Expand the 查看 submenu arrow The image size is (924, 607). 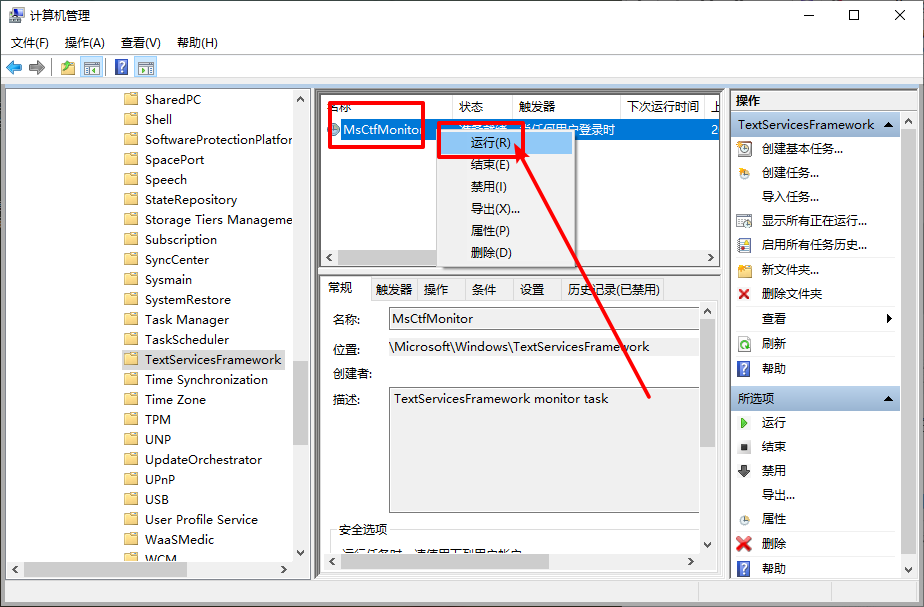888,319
